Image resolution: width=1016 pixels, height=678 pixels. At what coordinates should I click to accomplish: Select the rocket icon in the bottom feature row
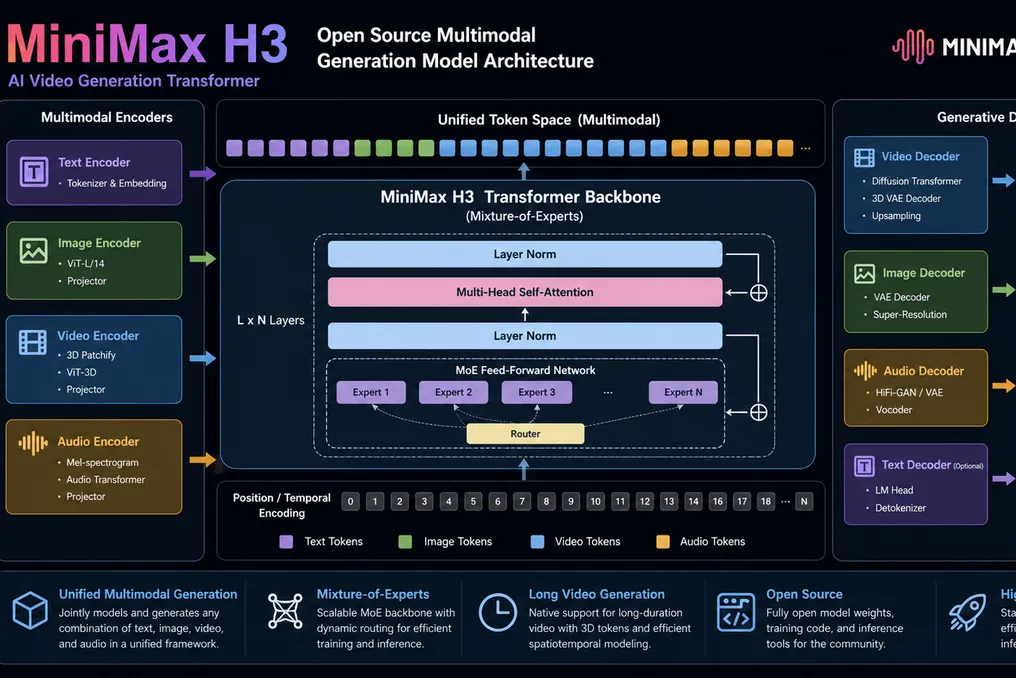coord(967,613)
